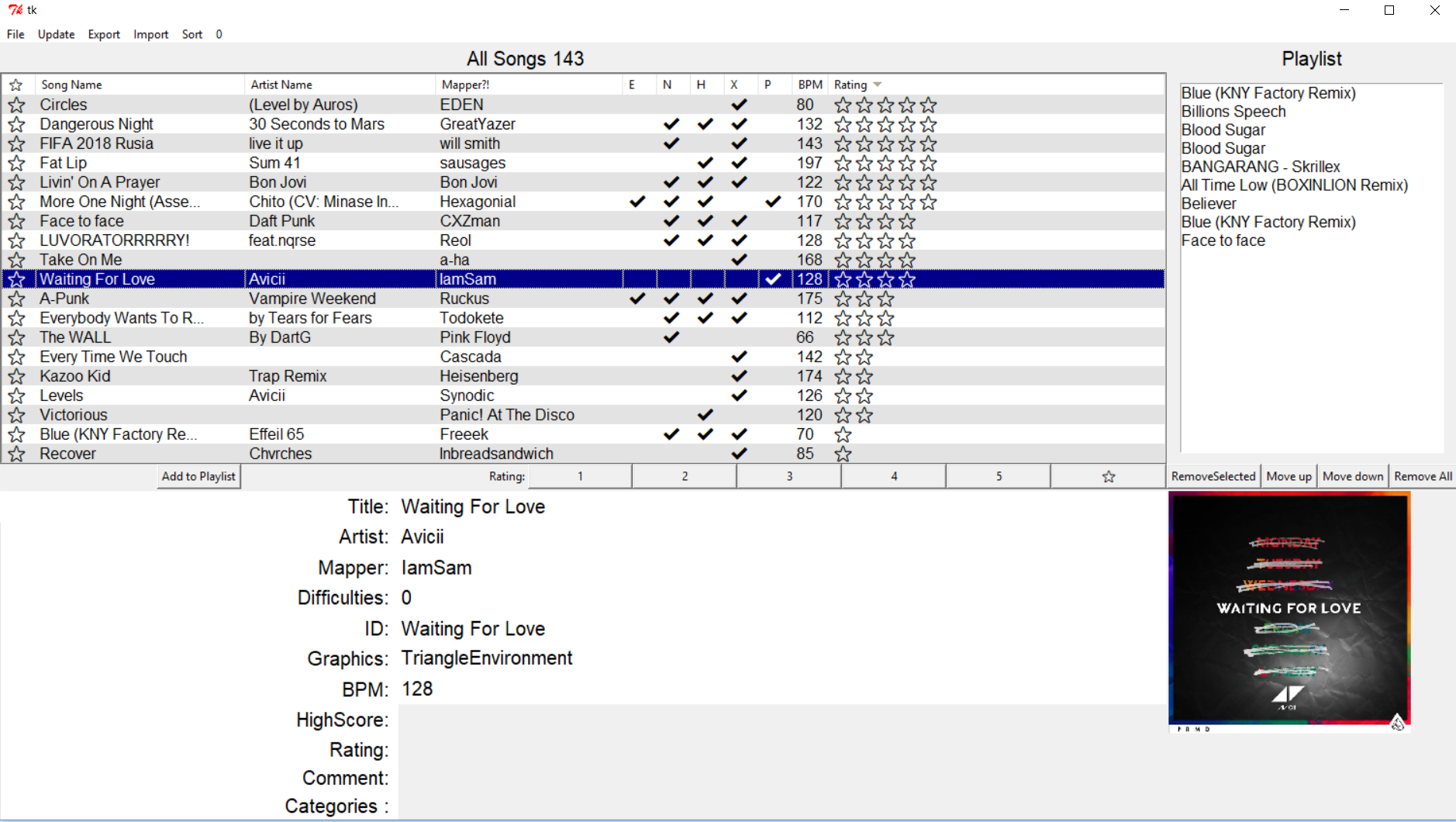
Task: Select Billions Speech in the playlist
Action: coord(1233,112)
